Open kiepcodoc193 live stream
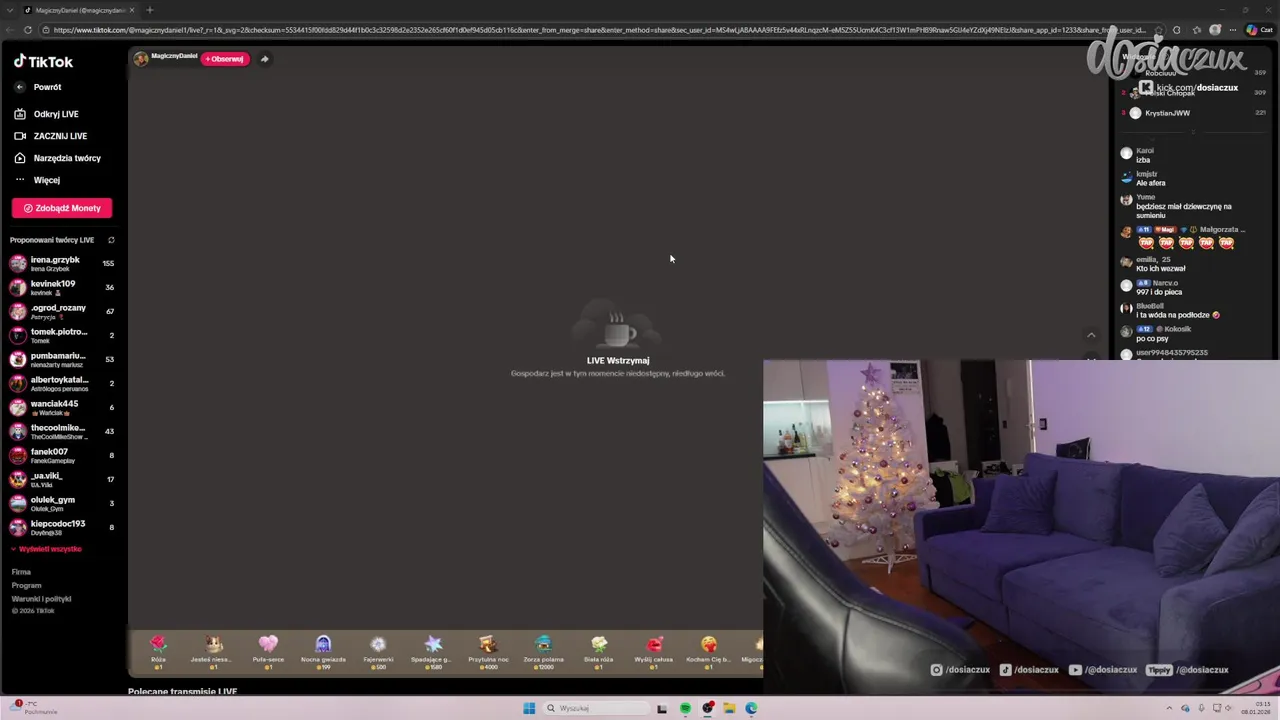 coord(62,528)
